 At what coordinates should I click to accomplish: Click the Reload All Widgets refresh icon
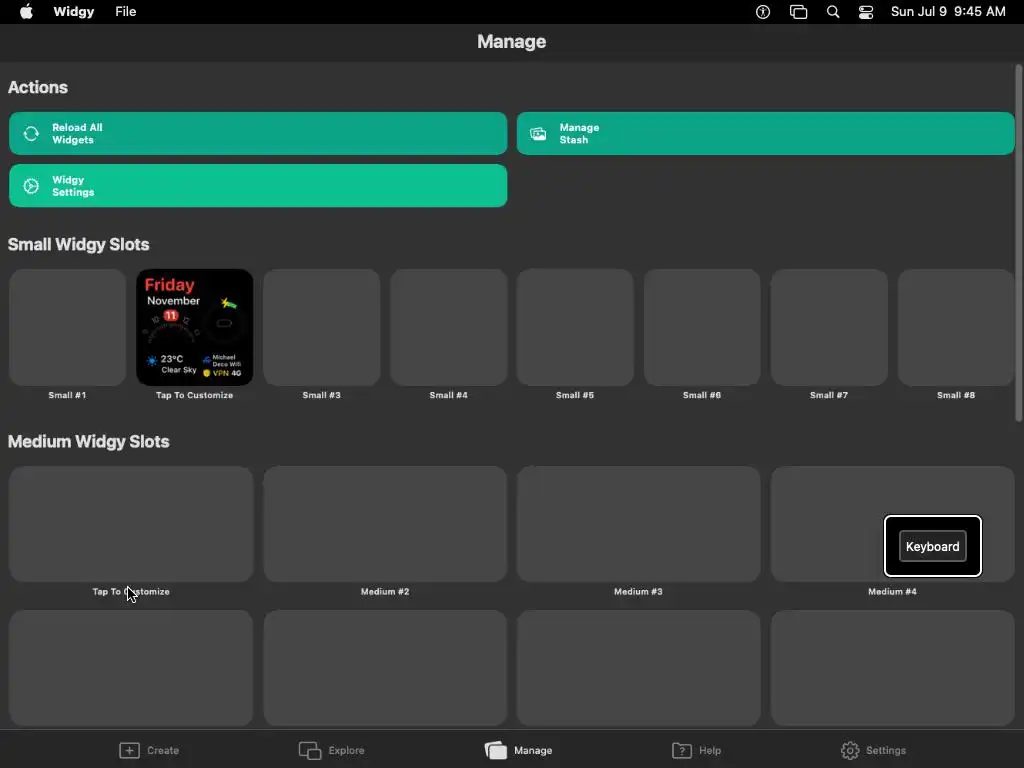coord(31,134)
